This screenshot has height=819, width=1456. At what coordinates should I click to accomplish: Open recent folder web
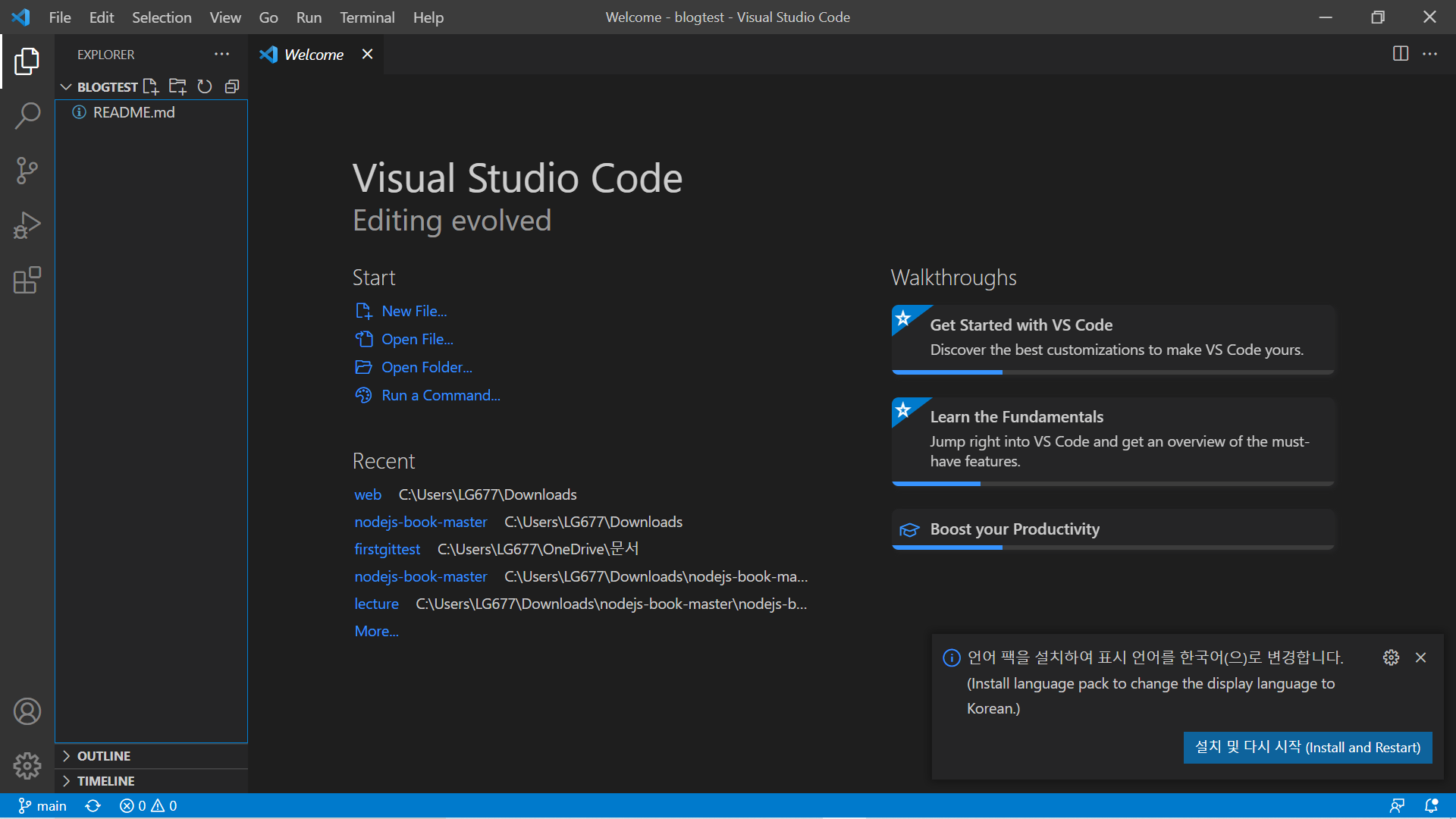coord(368,494)
